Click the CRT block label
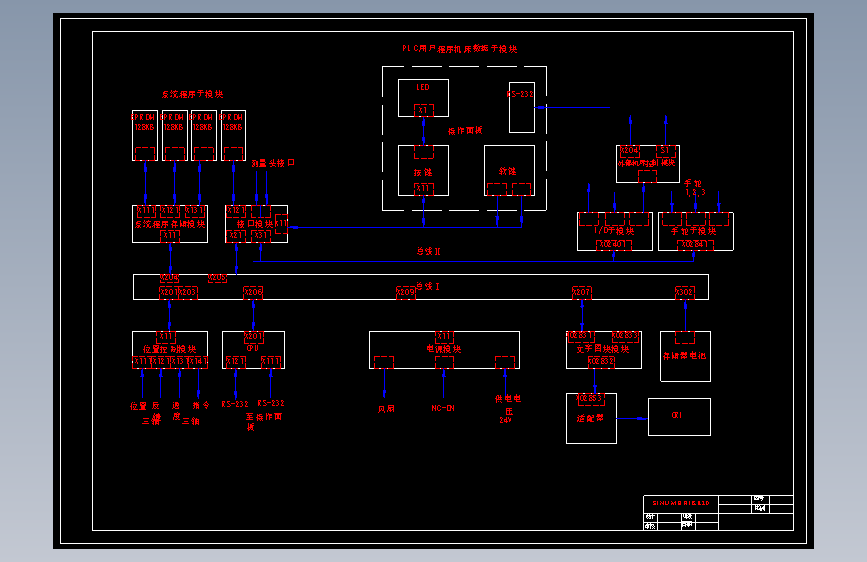 [677, 415]
